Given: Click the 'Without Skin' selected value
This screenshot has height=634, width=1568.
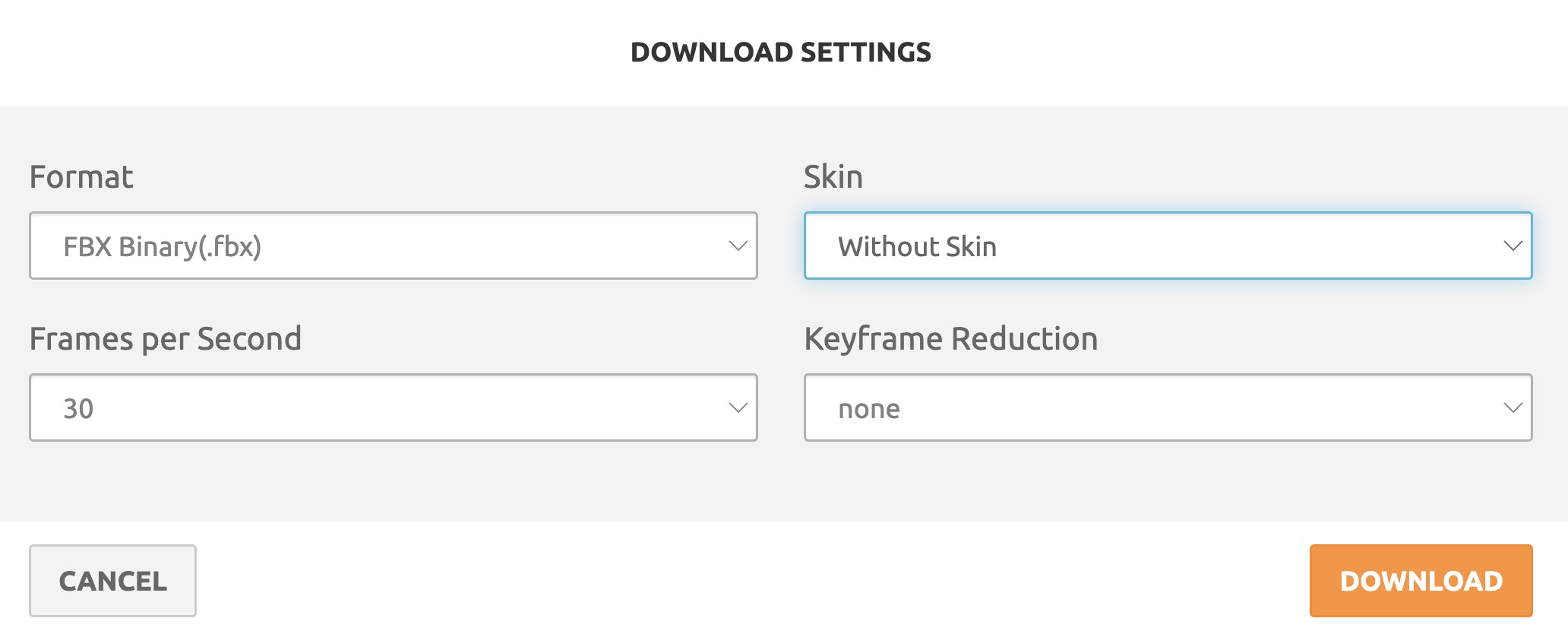Looking at the screenshot, I should click(x=917, y=247).
